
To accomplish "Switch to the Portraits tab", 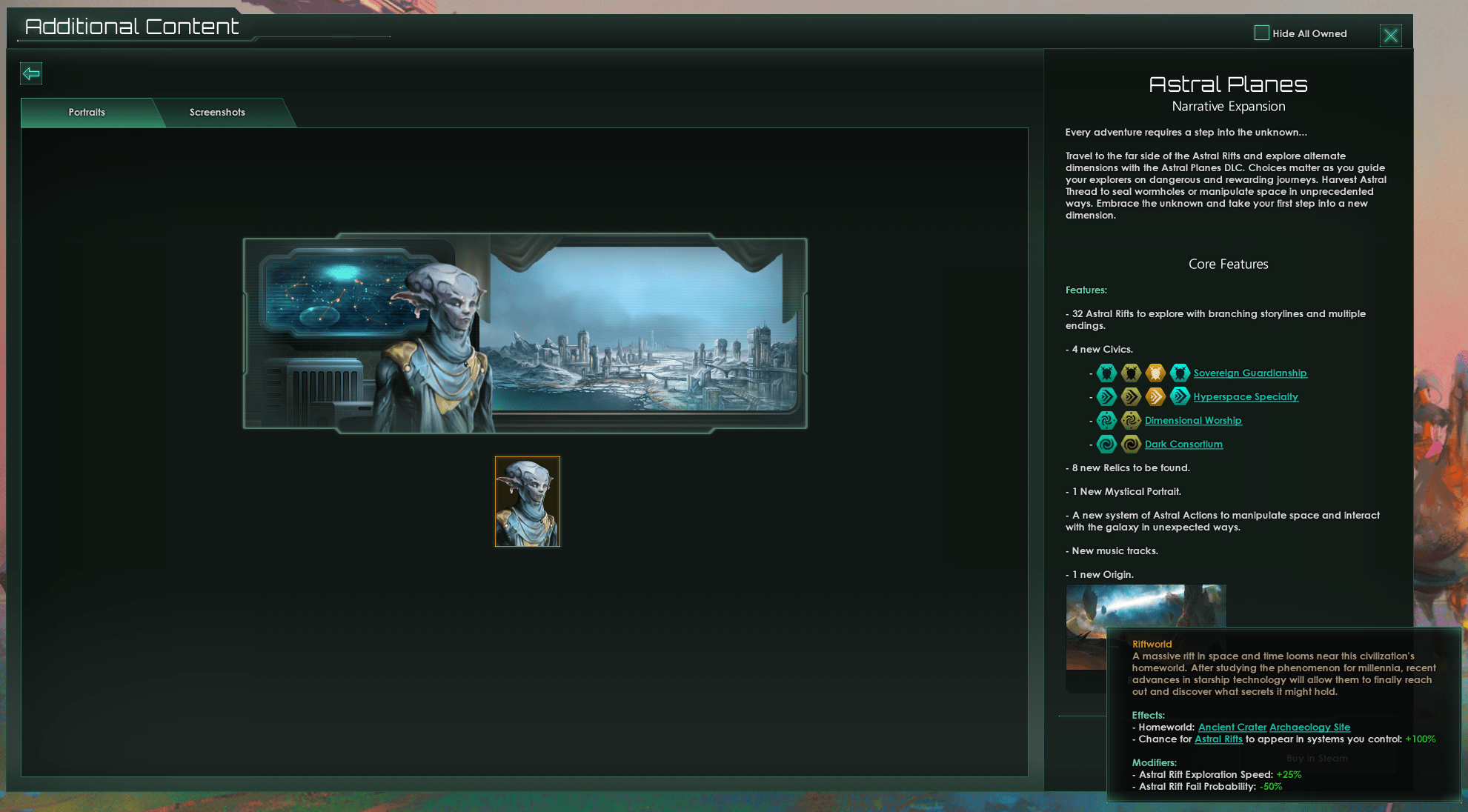I will pyautogui.click(x=87, y=112).
